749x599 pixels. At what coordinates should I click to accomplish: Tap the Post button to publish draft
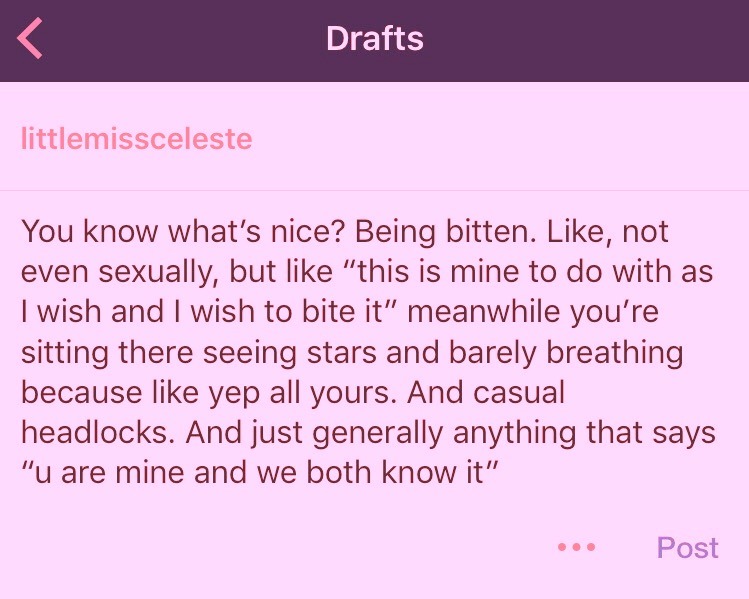coord(687,547)
